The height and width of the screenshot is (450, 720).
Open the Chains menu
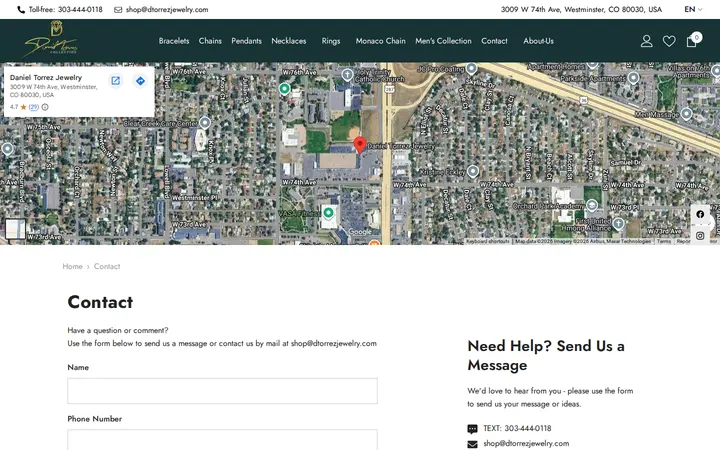[x=210, y=41]
